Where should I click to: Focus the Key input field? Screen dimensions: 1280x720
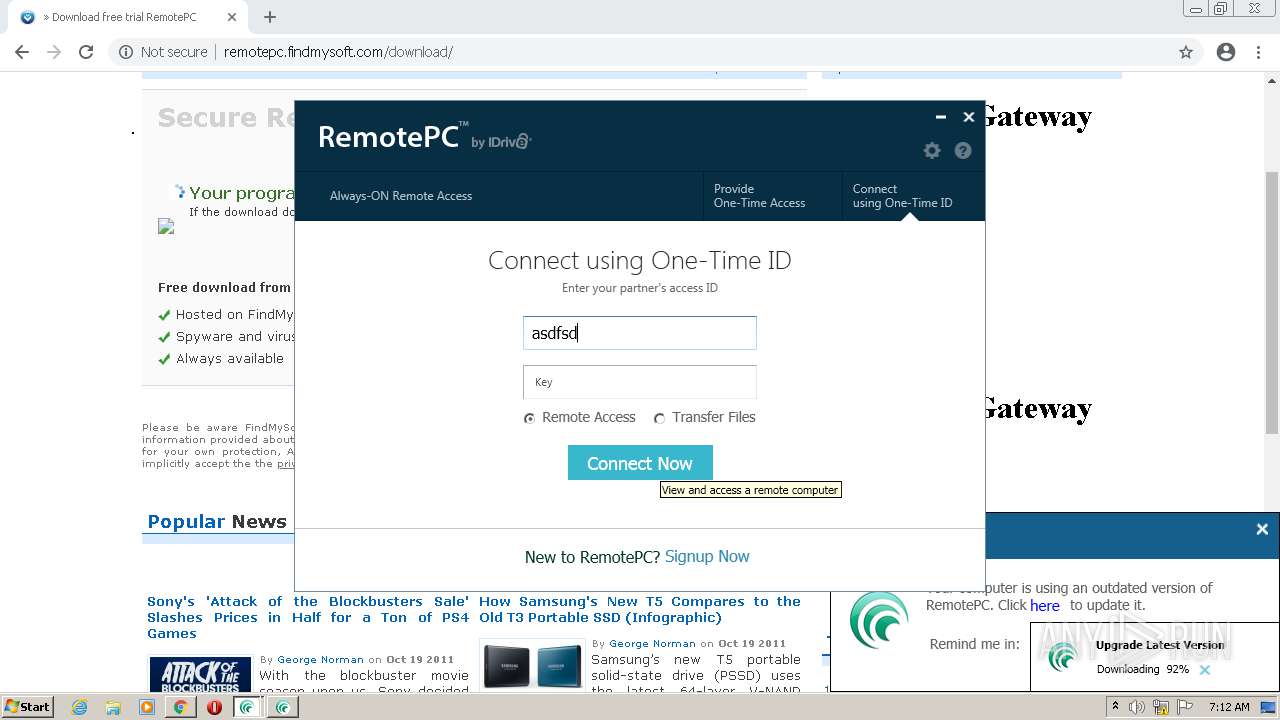click(x=640, y=382)
